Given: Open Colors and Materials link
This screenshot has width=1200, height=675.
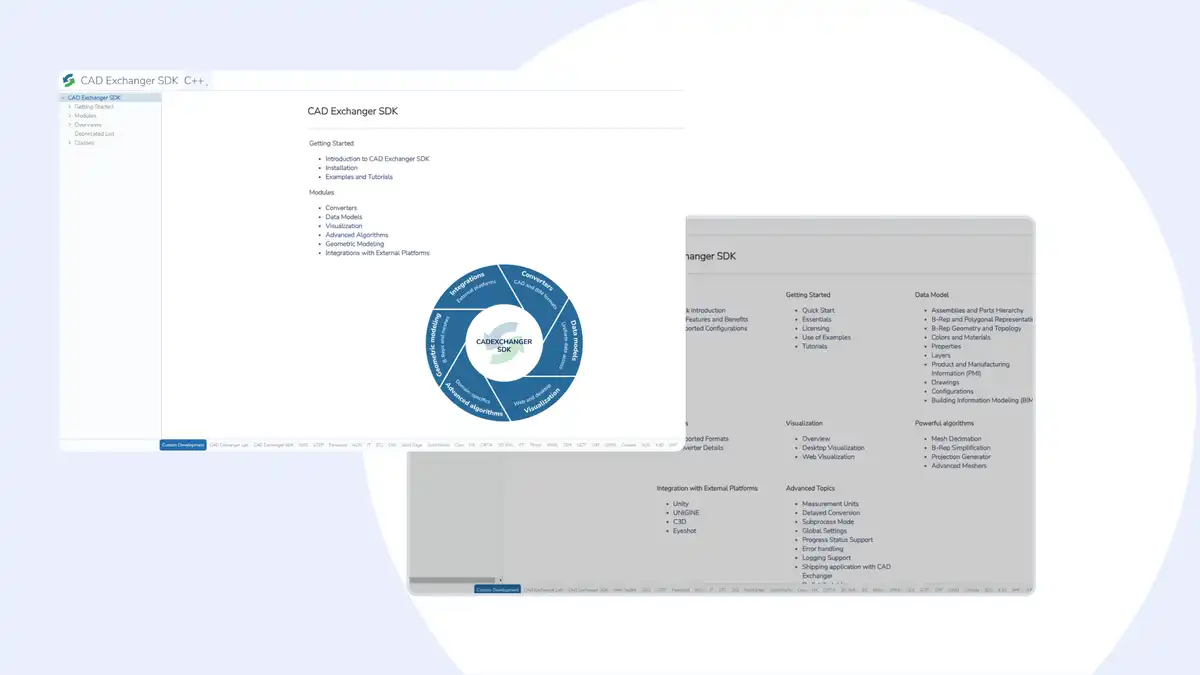Looking at the screenshot, I should 961,338.
